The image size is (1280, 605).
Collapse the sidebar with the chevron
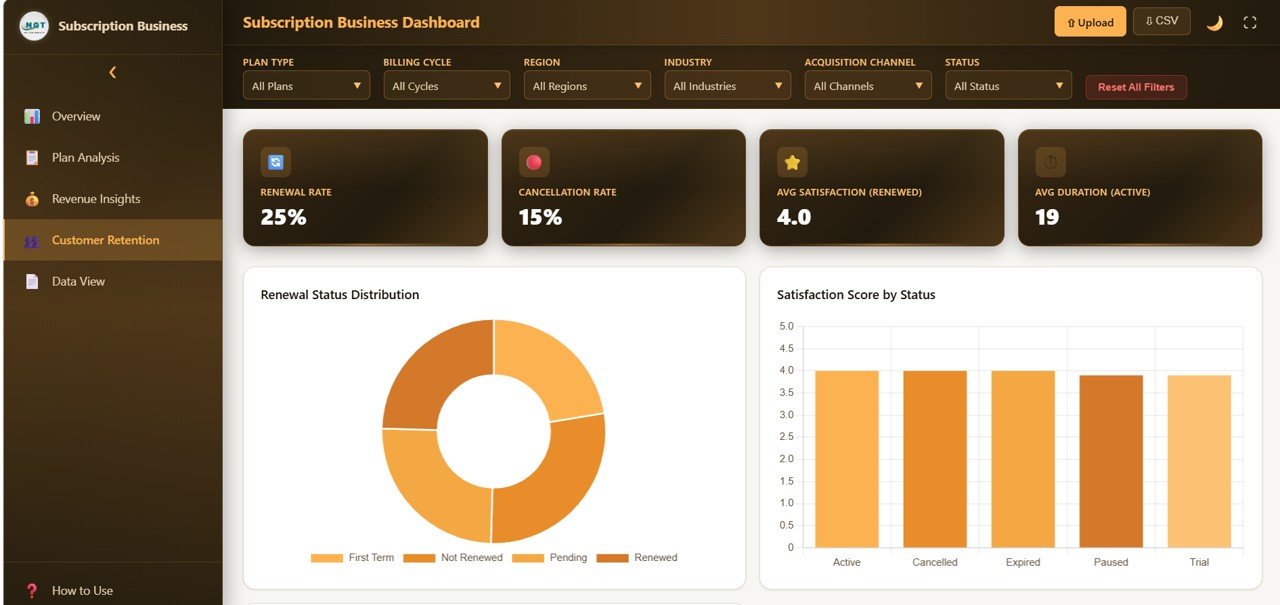(112, 71)
